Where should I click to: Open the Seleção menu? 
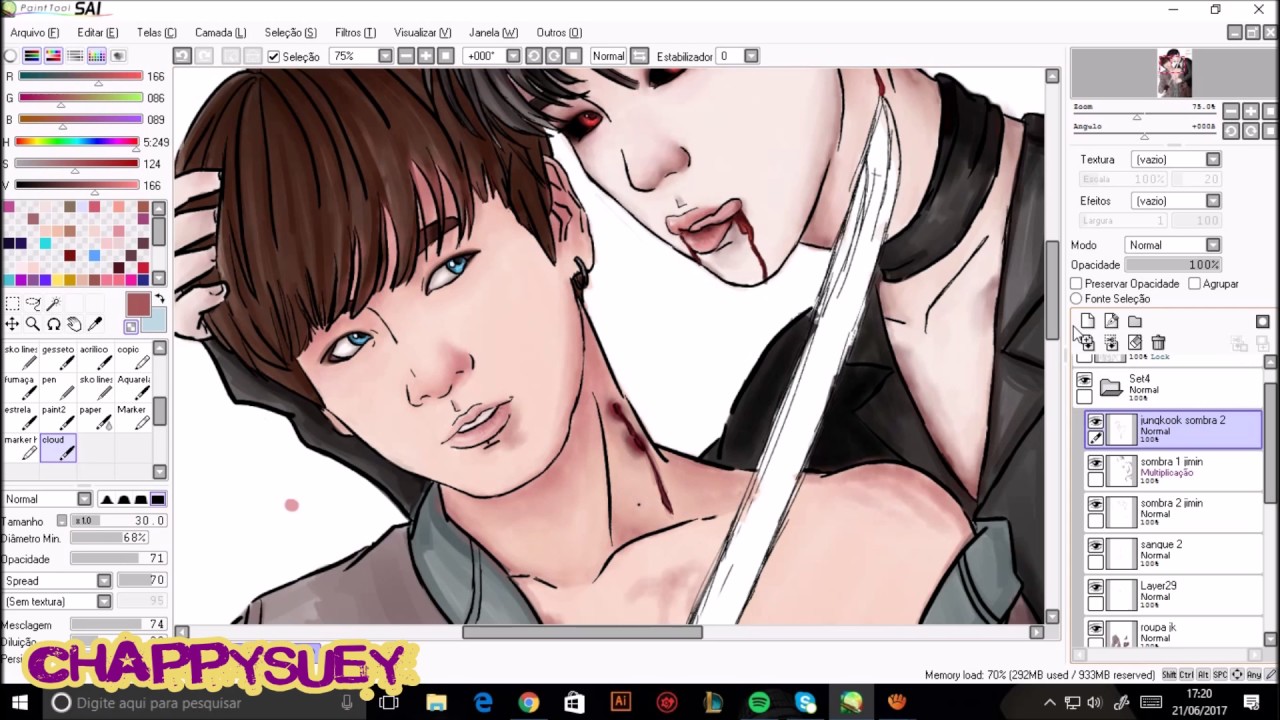pyautogui.click(x=290, y=33)
